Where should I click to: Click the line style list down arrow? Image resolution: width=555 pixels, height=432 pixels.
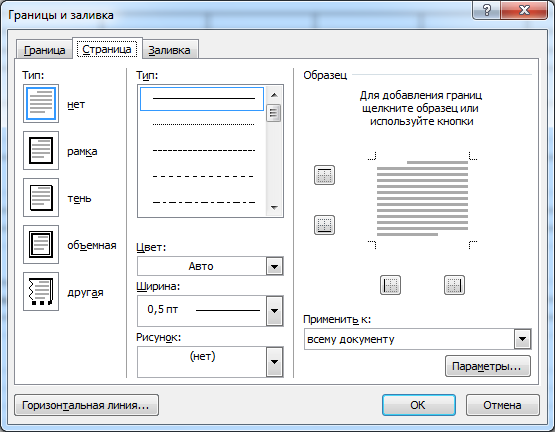click(x=274, y=208)
